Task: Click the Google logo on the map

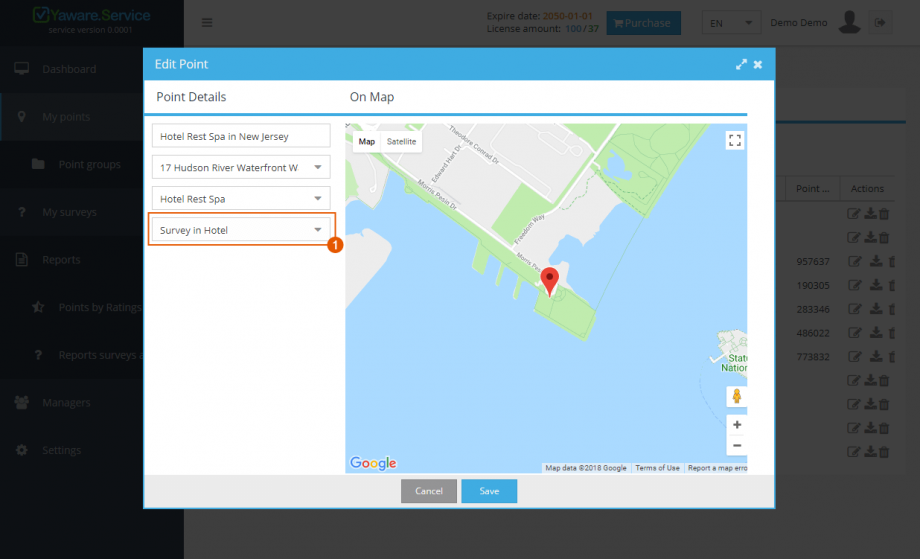Action: 373,463
